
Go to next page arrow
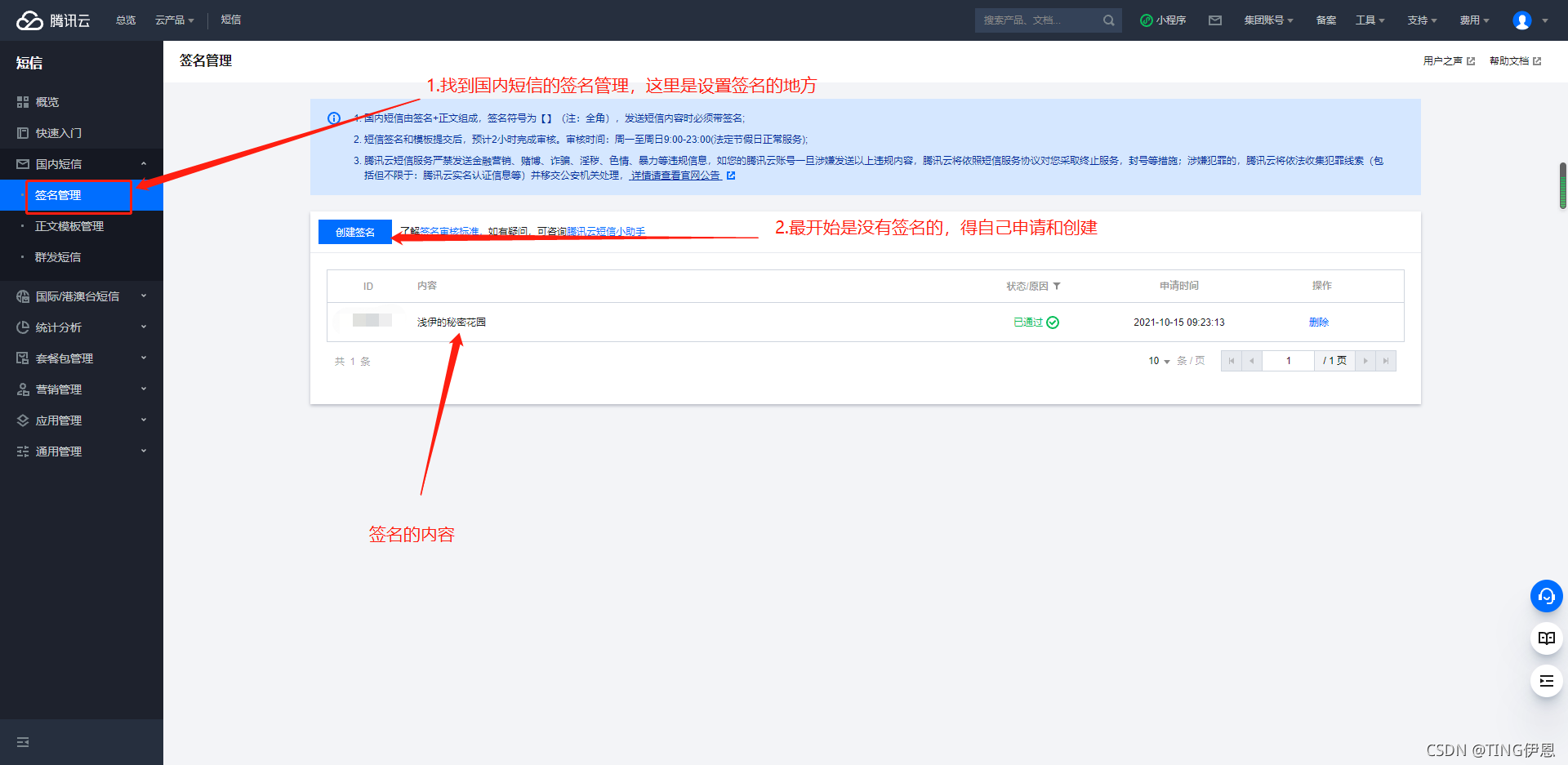1365,361
